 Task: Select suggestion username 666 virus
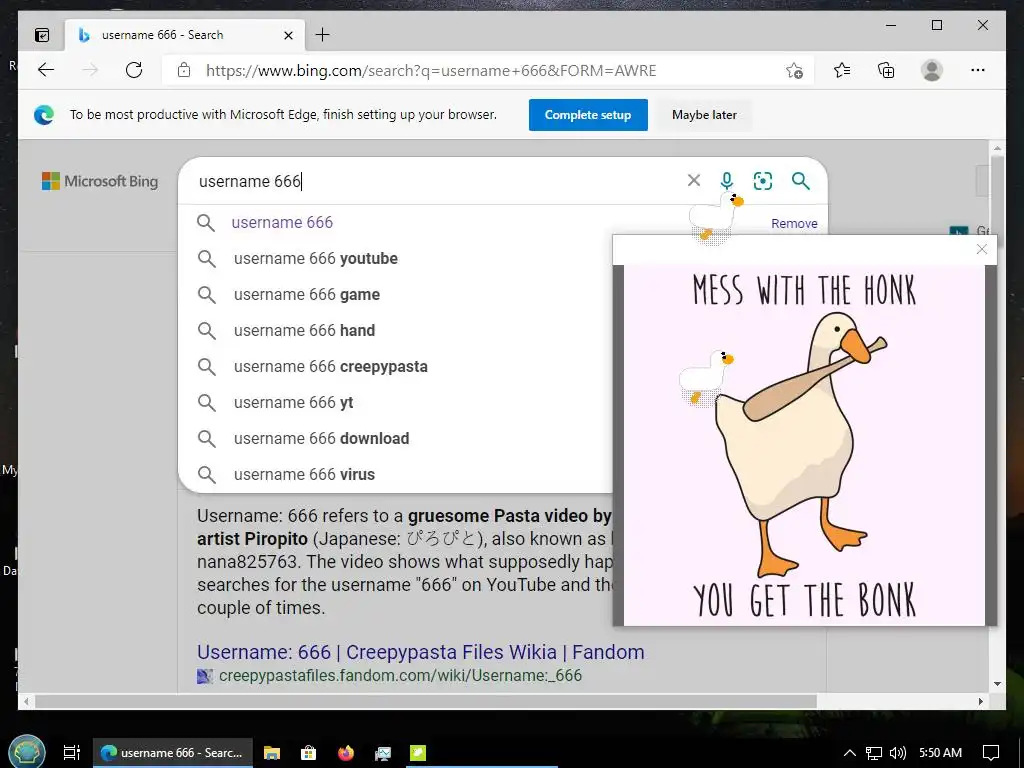[x=304, y=474]
